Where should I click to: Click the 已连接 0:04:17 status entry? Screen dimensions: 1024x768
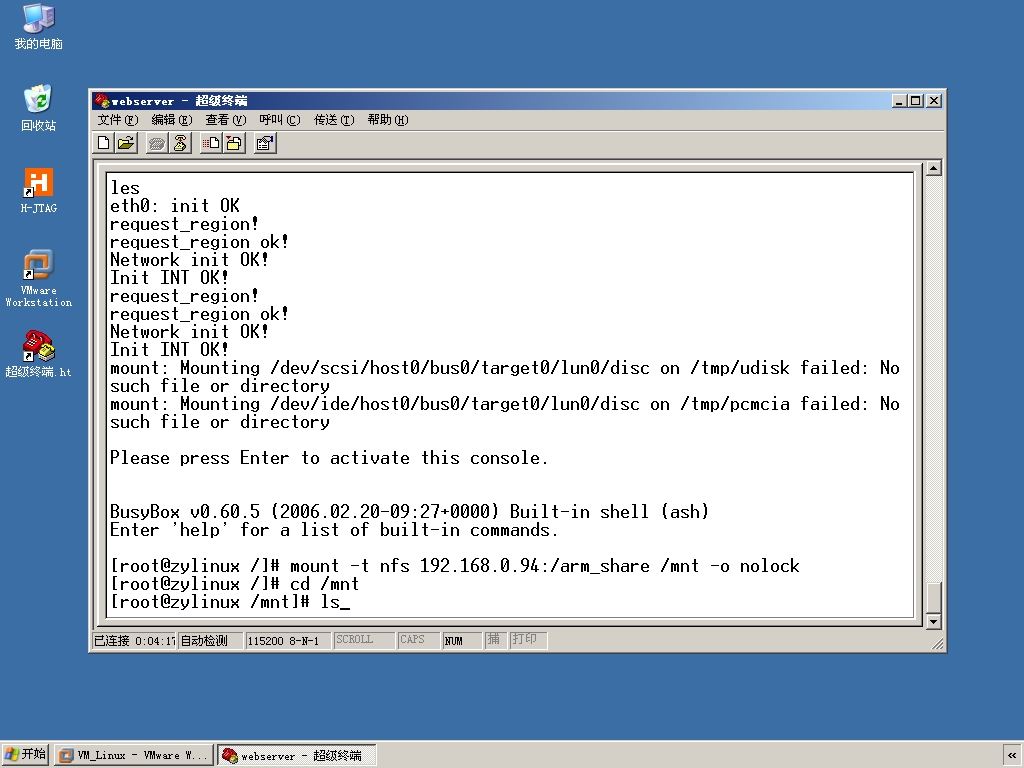pos(134,641)
